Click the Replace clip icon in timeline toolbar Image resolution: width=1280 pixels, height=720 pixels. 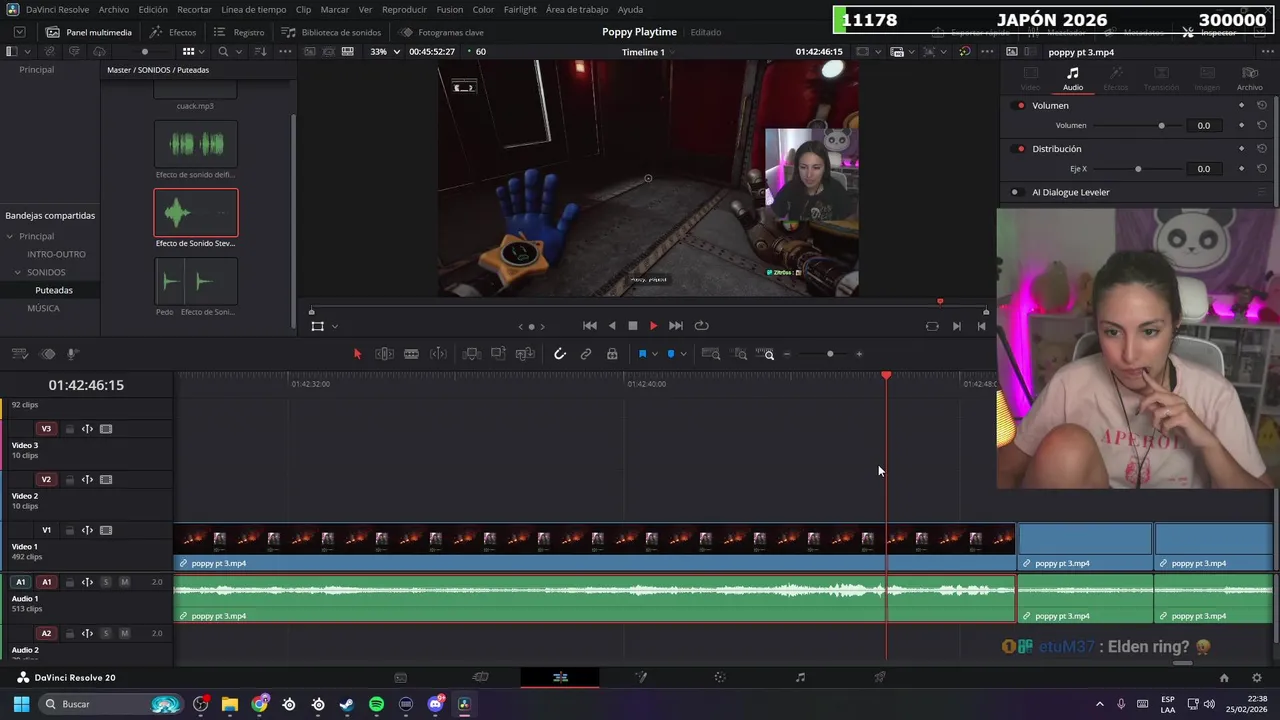click(x=525, y=354)
